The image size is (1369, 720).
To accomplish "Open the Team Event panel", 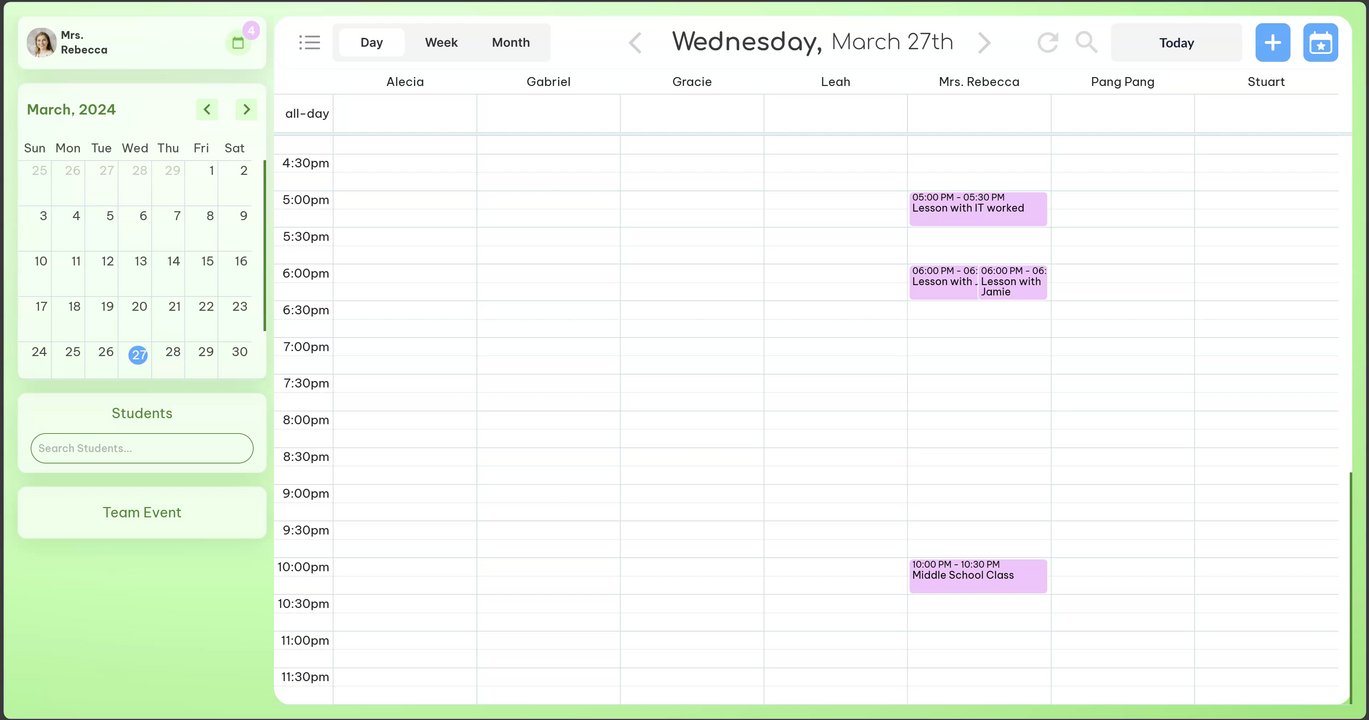I will 142,512.
